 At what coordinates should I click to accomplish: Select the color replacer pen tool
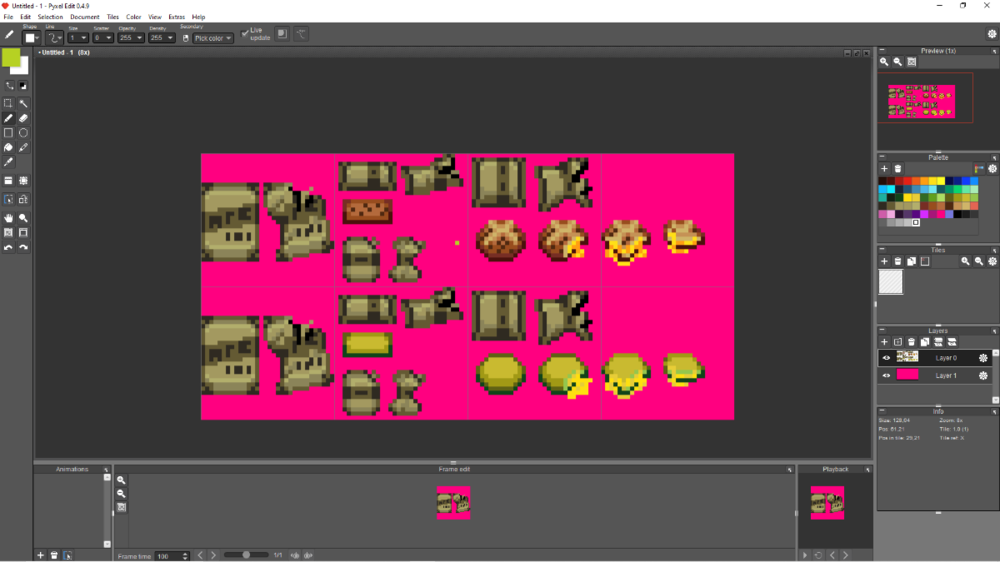tap(24, 147)
